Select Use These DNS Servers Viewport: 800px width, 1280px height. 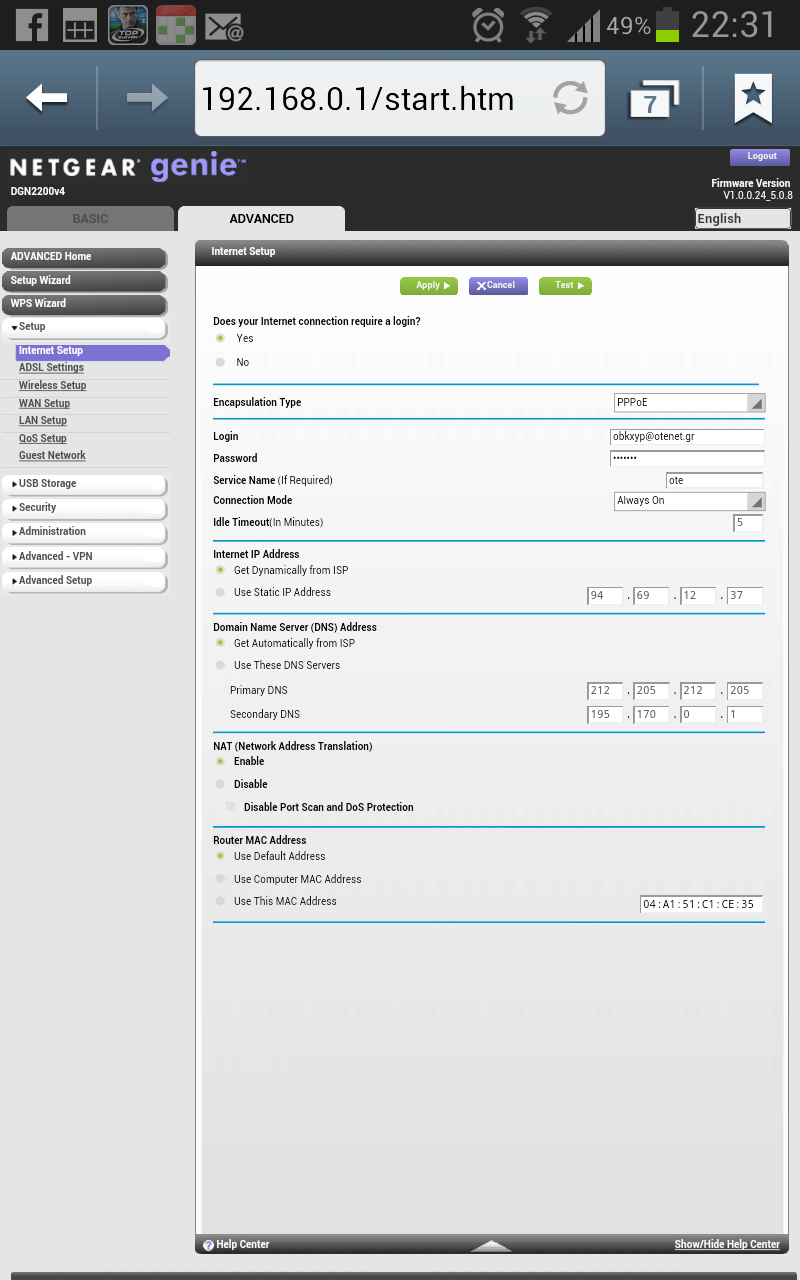[220, 665]
